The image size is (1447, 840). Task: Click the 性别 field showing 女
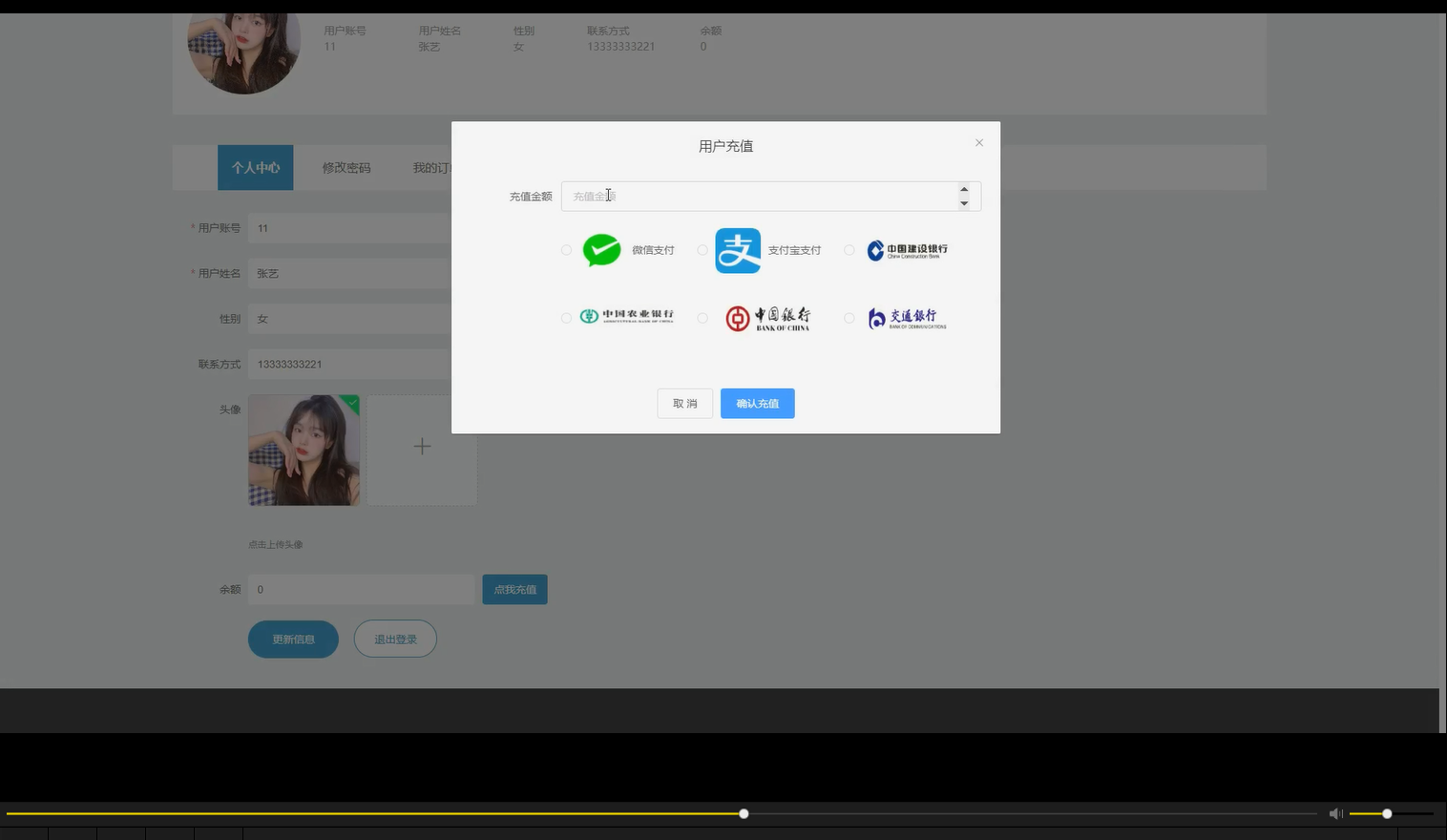[x=349, y=319]
